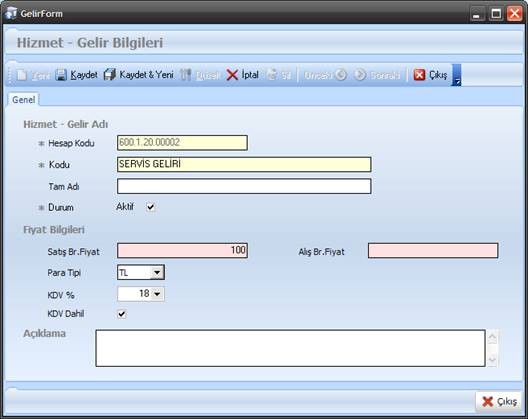The image size is (528, 419).
Task: Click the Tam Adı text field
Action: 244,186
